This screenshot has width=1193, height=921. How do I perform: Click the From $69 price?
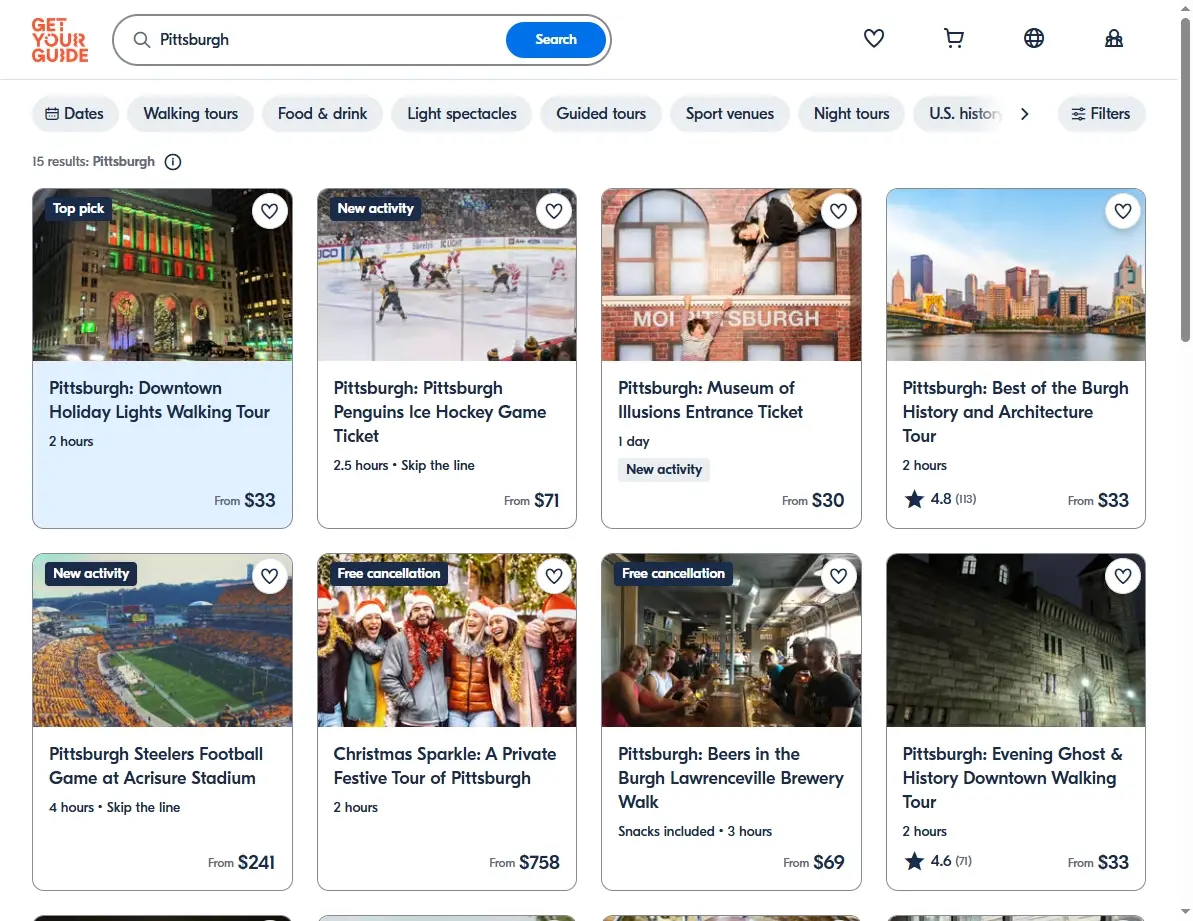[x=813, y=862]
